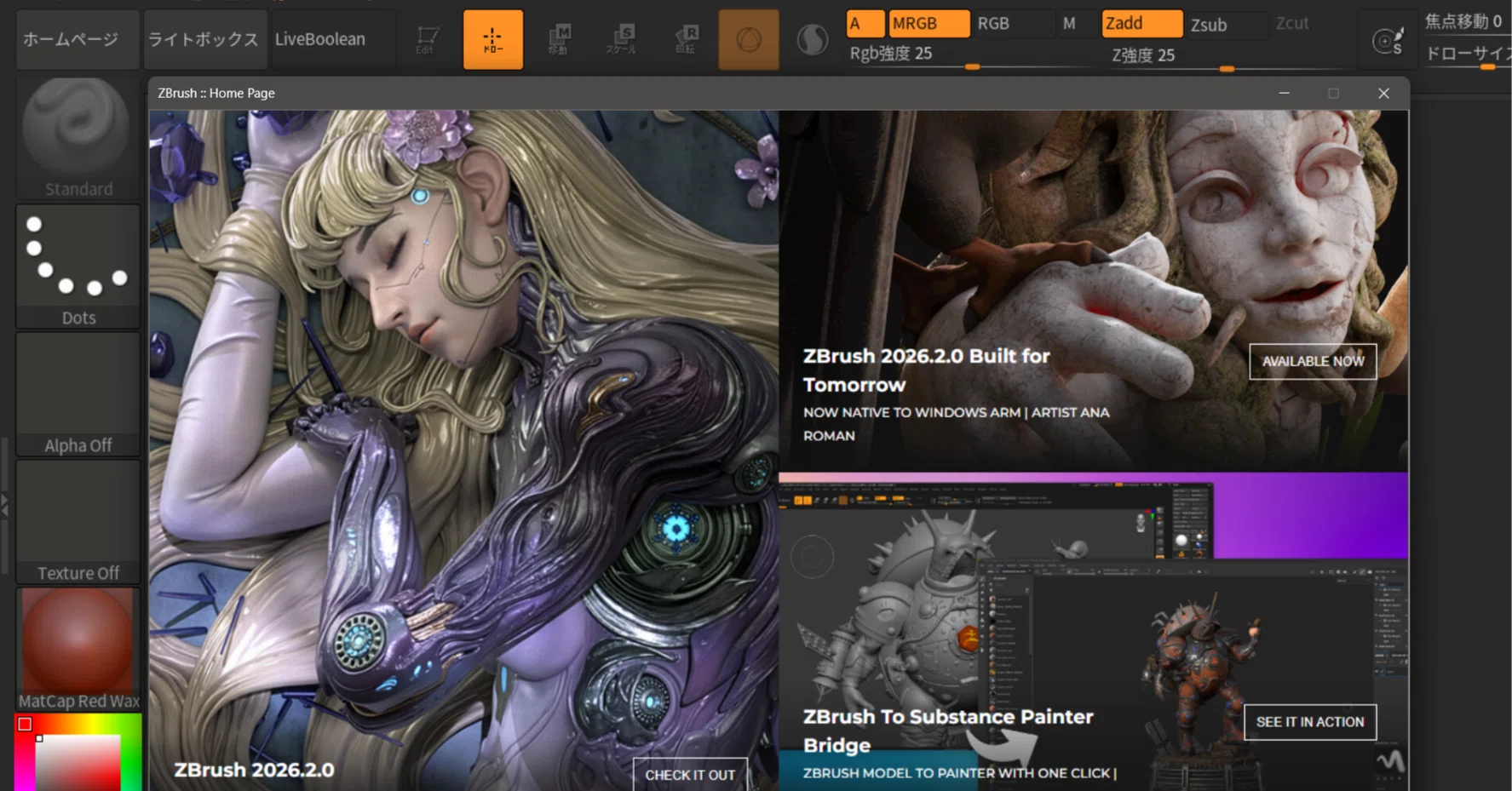Minimize the ZBrush Home Page window

1284,94
